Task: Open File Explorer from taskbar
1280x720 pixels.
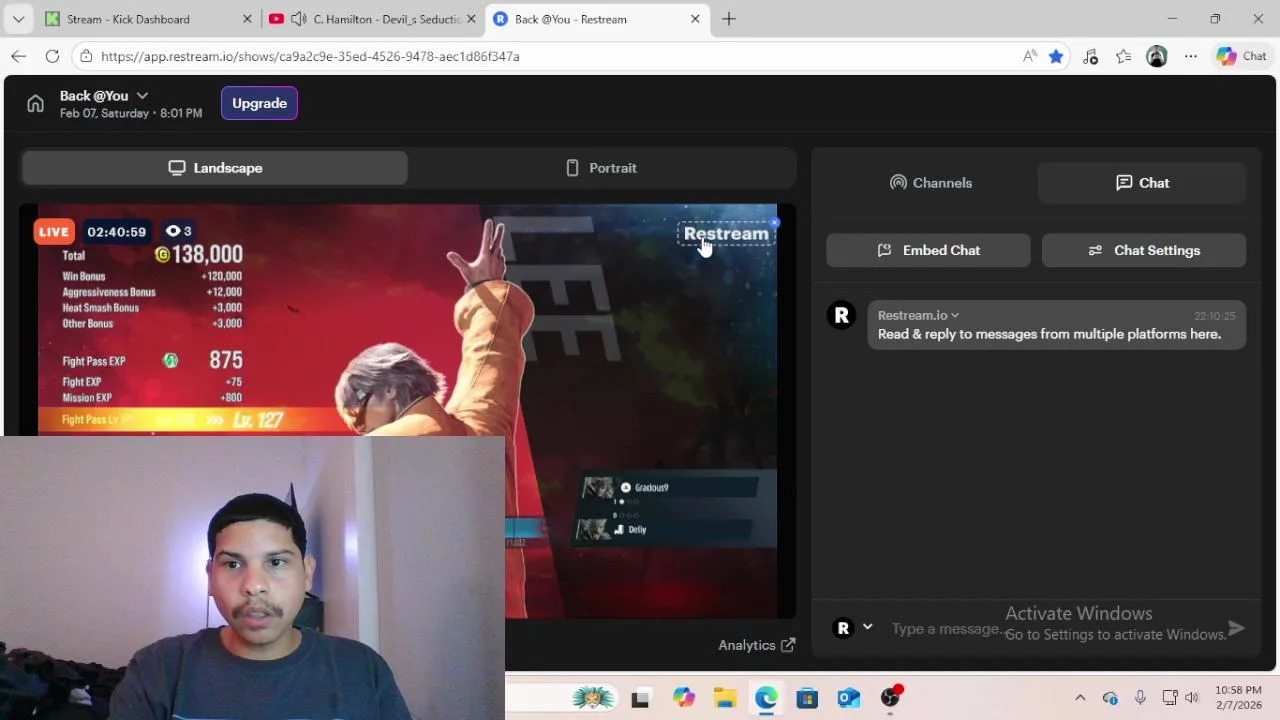Action: [x=725, y=698]
